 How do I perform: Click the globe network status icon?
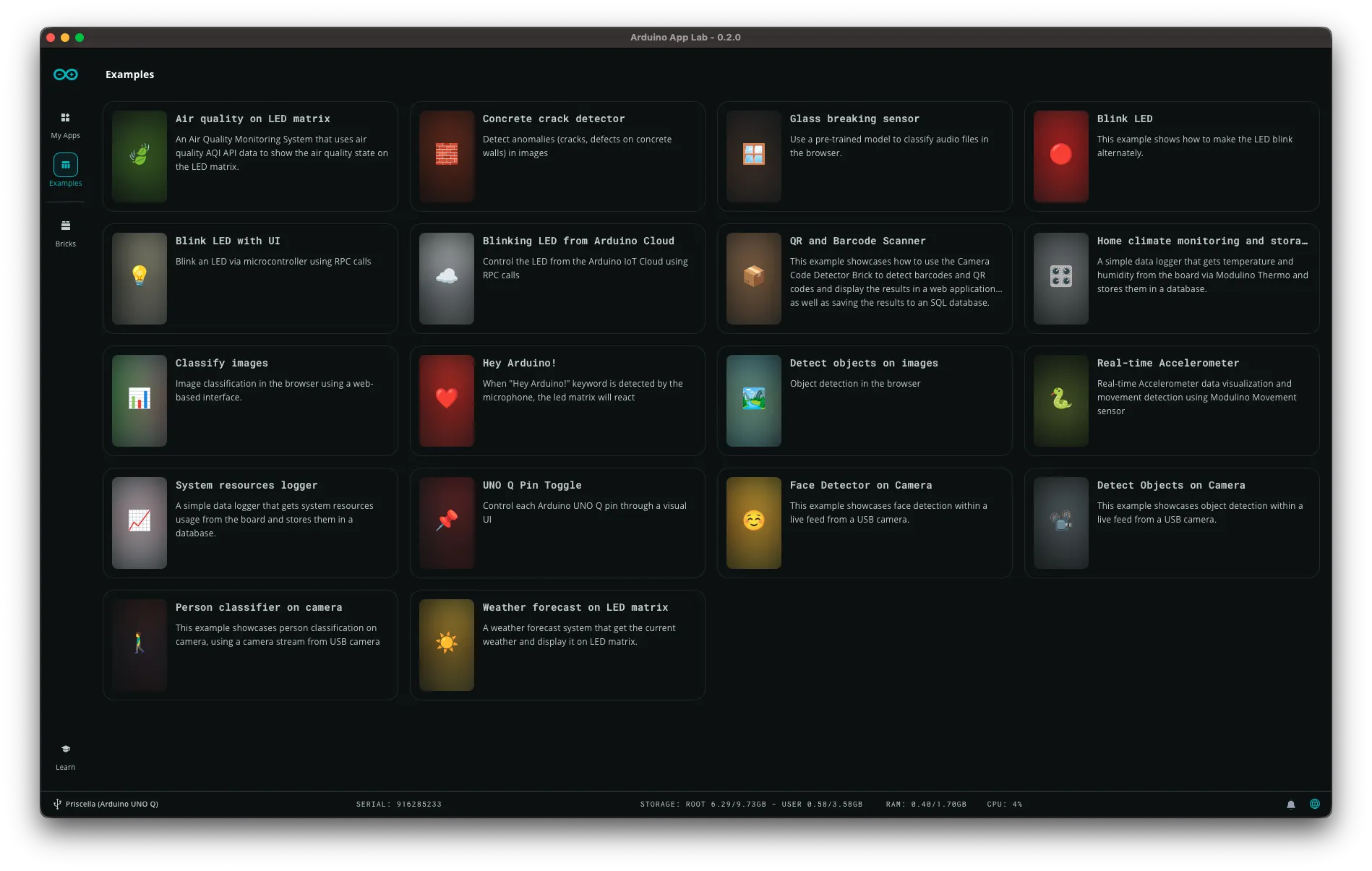(1315, 804)
